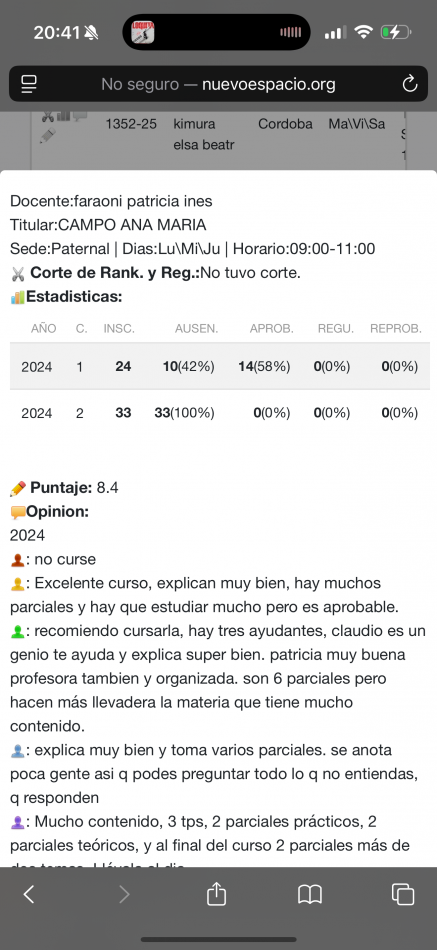Reload page with the refresh icon
Image resolution: width=437 pixels, height=950 pixels.
410,84
